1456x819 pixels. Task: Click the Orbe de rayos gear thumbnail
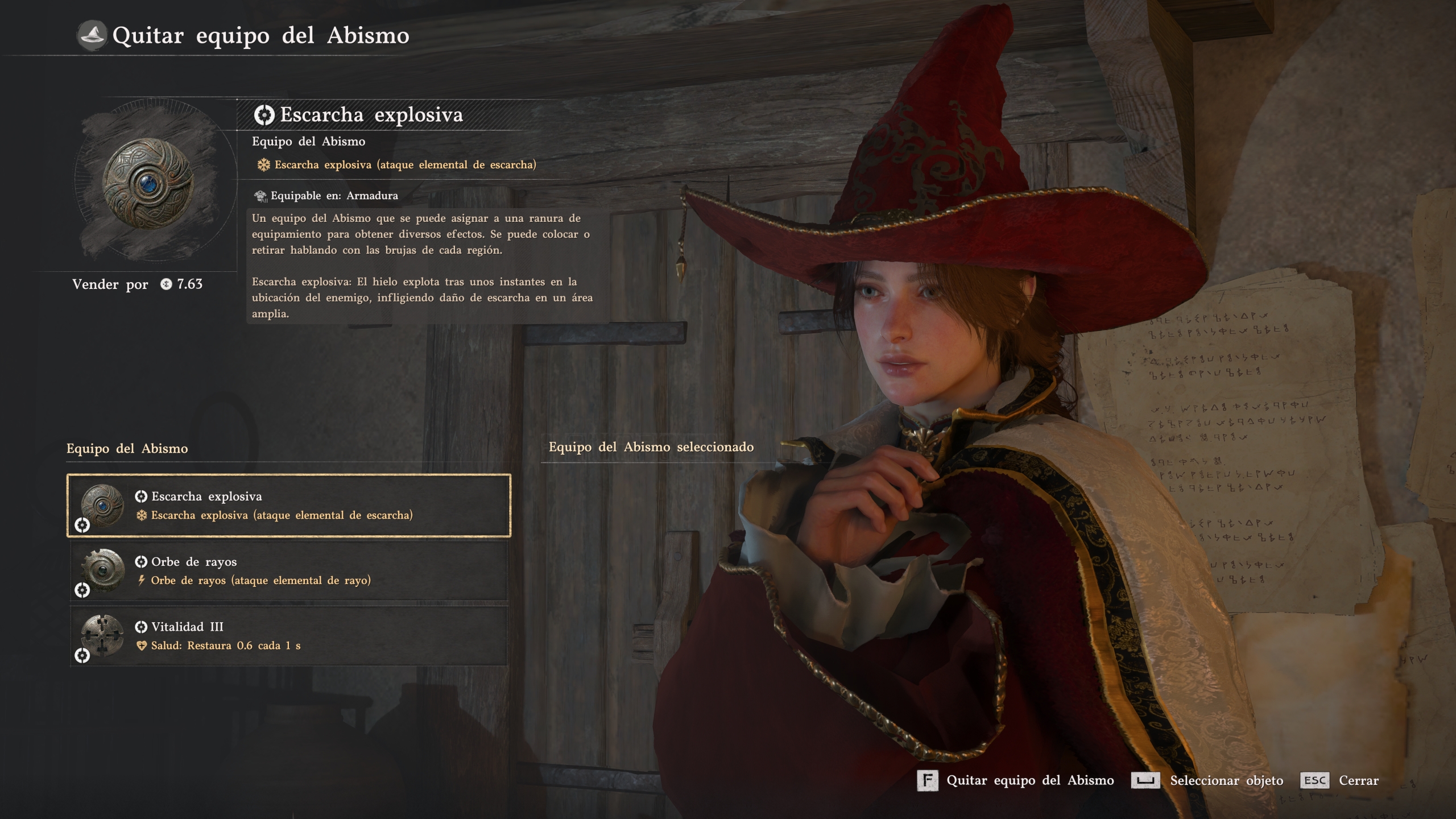pos(102,570)
